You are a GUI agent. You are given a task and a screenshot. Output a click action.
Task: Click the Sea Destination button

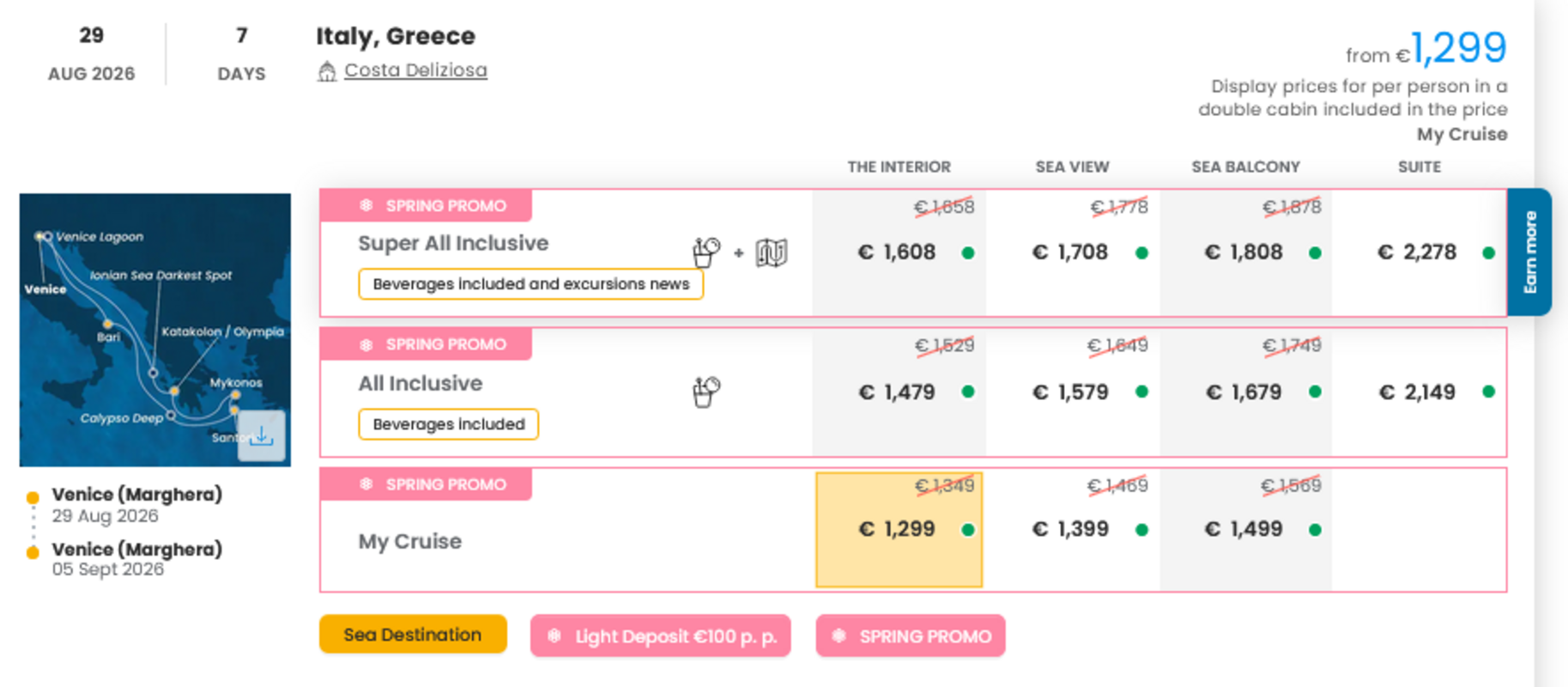tap(413, 635)
